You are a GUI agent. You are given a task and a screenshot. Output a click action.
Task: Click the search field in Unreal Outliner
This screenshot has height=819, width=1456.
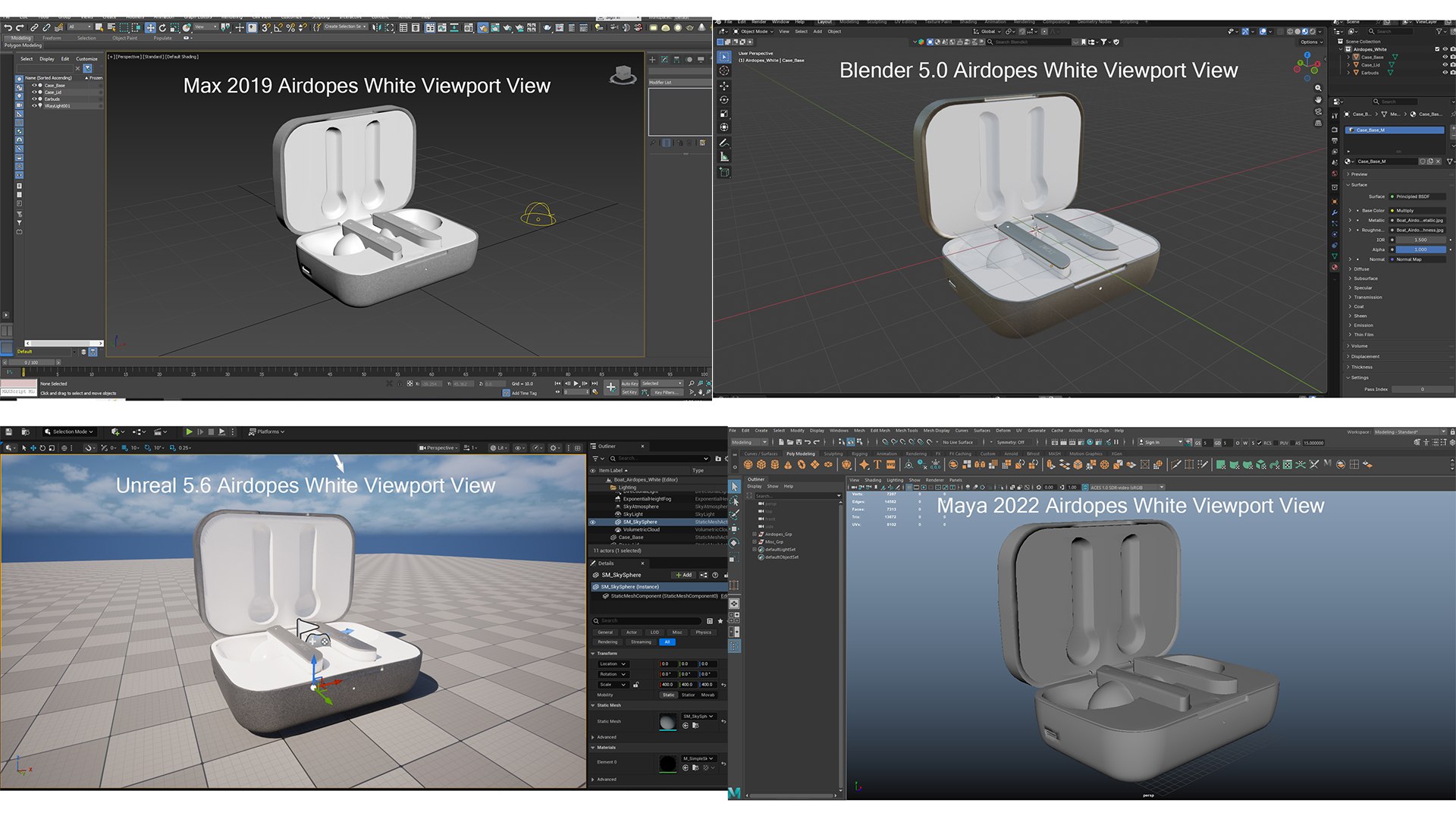coord(660,459)
